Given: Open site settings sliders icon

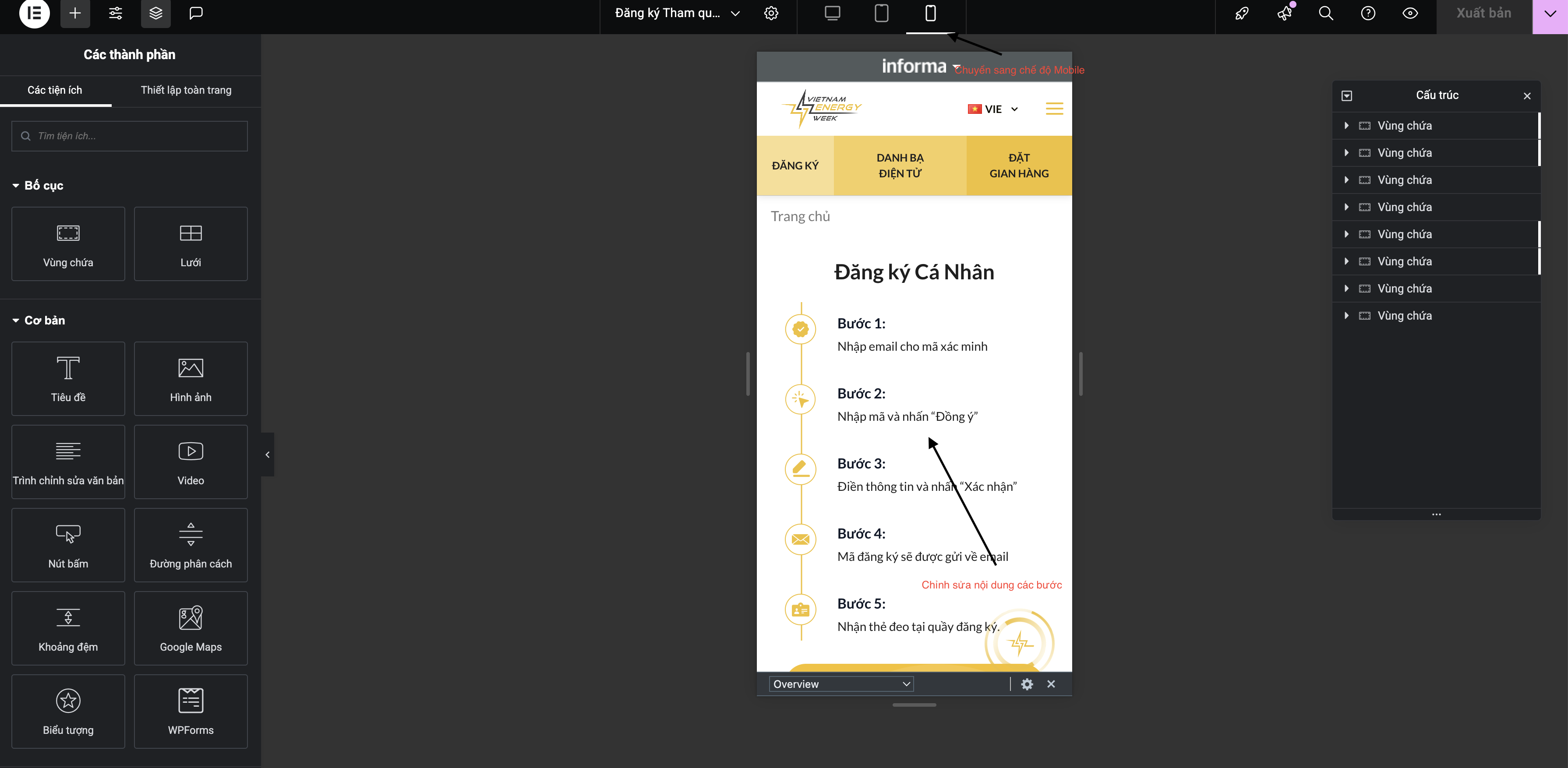Looking at the screenshot, I should click(x=116, y=14).
